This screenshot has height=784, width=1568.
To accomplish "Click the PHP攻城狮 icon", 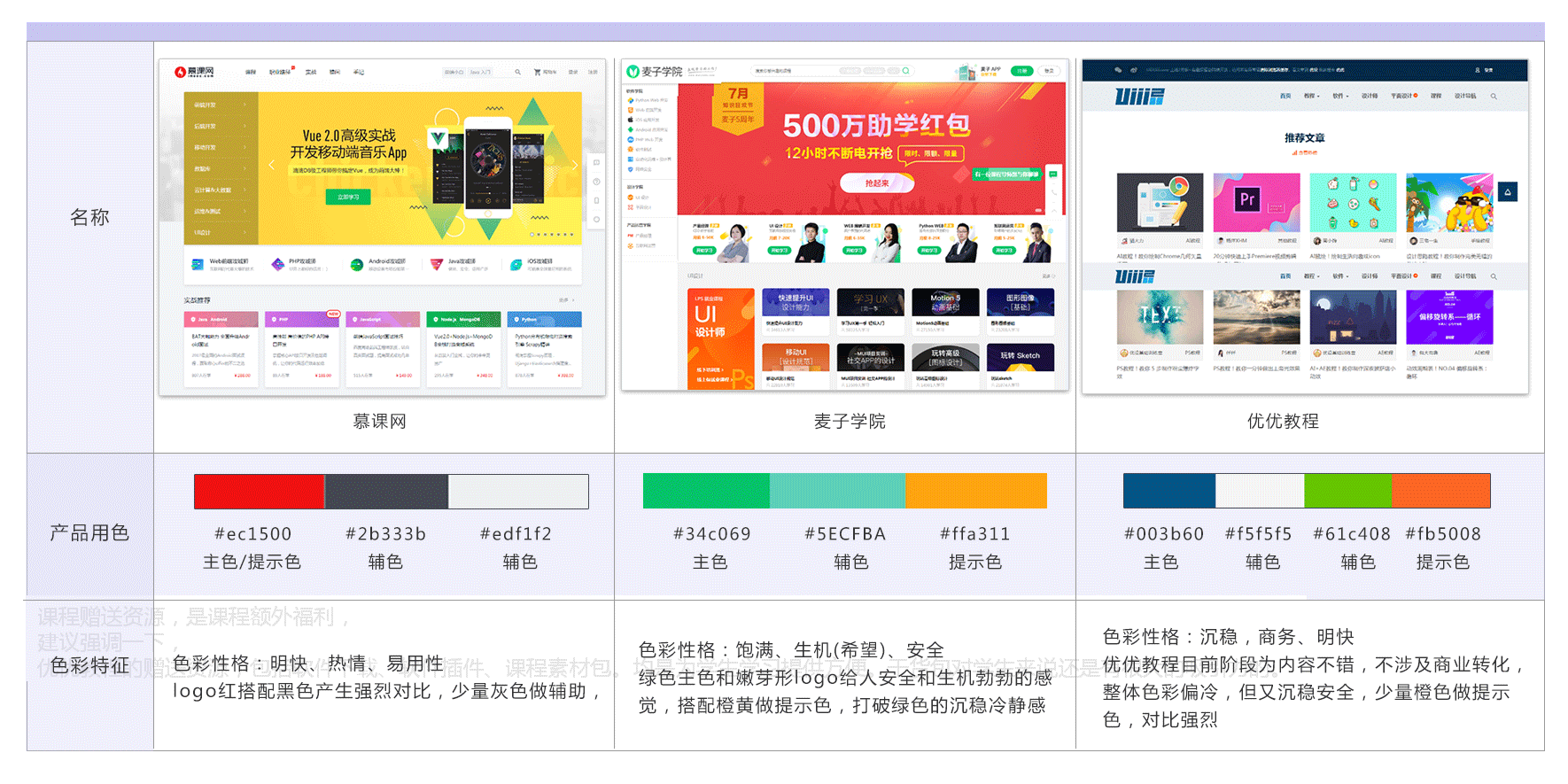I will coord(277,264).
